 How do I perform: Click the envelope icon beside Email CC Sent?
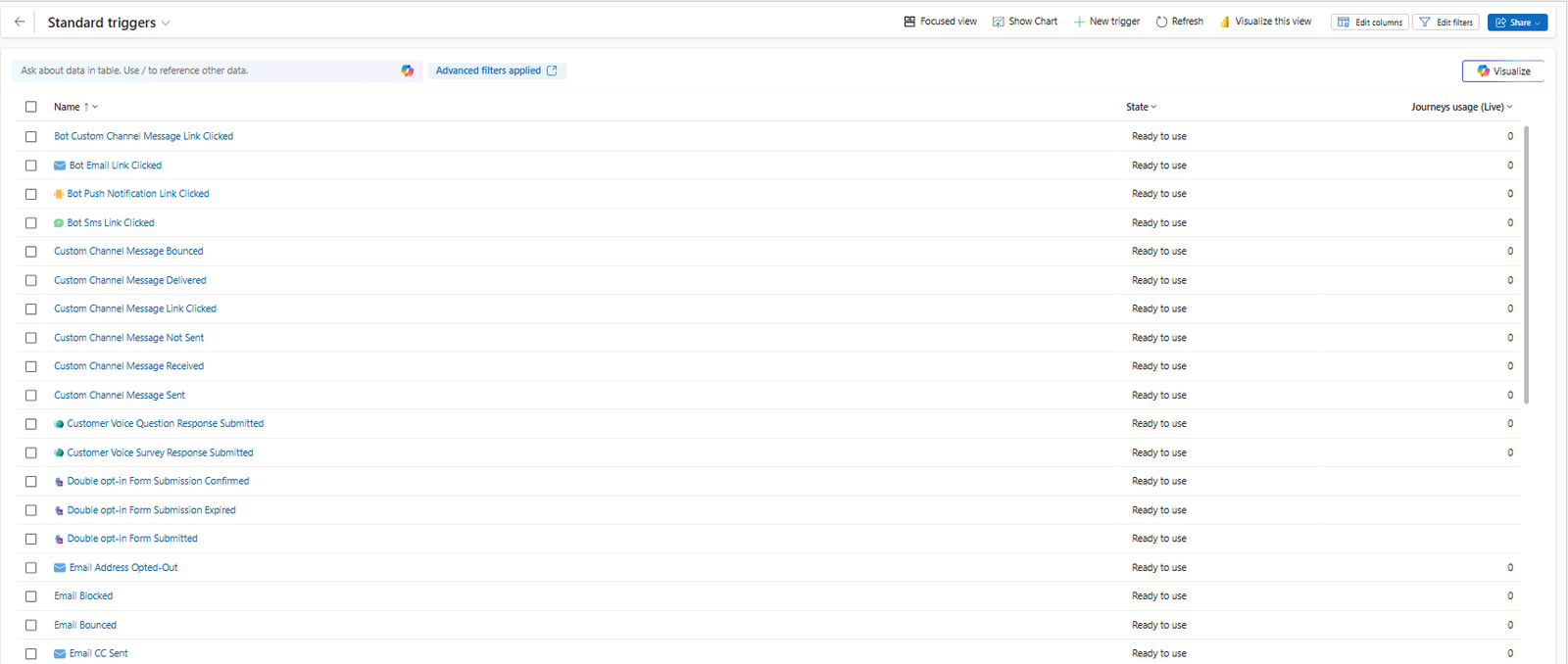60,654
